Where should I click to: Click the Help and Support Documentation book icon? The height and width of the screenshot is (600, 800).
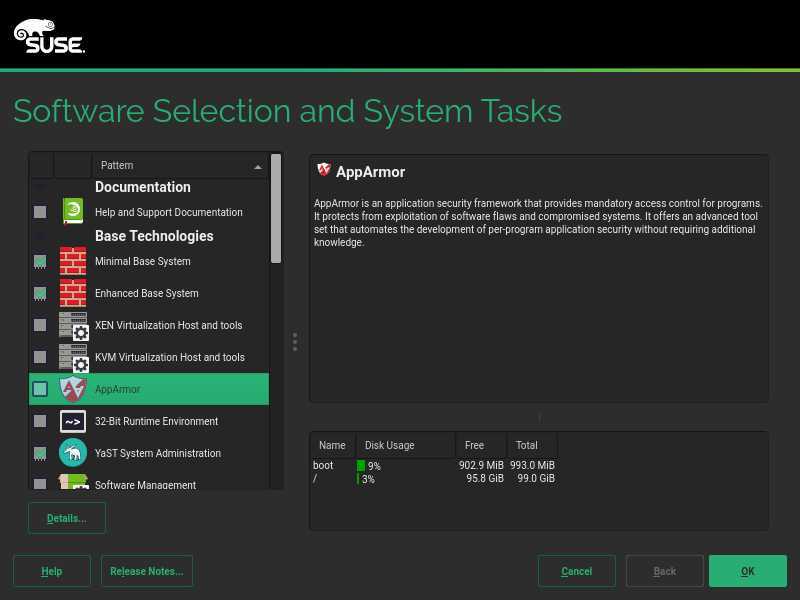(x=73, y=211)
